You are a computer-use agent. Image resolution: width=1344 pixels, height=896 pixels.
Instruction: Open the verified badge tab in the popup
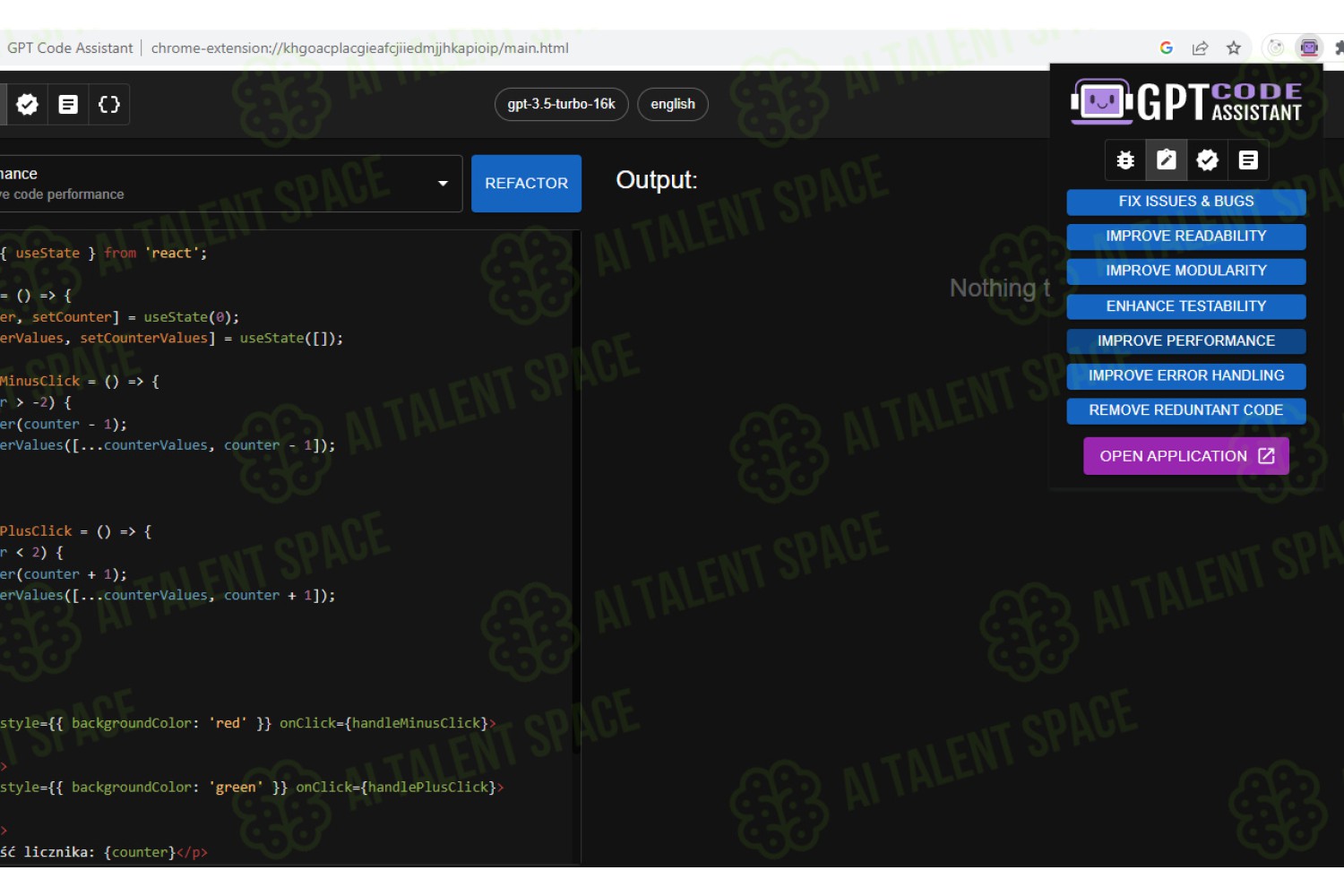click(x=1208, y=160)
